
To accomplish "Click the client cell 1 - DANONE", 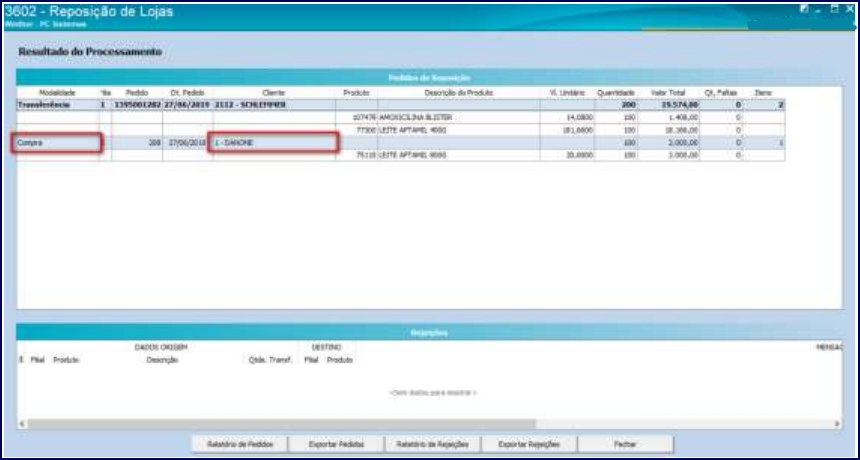I will tap(274, 143).
